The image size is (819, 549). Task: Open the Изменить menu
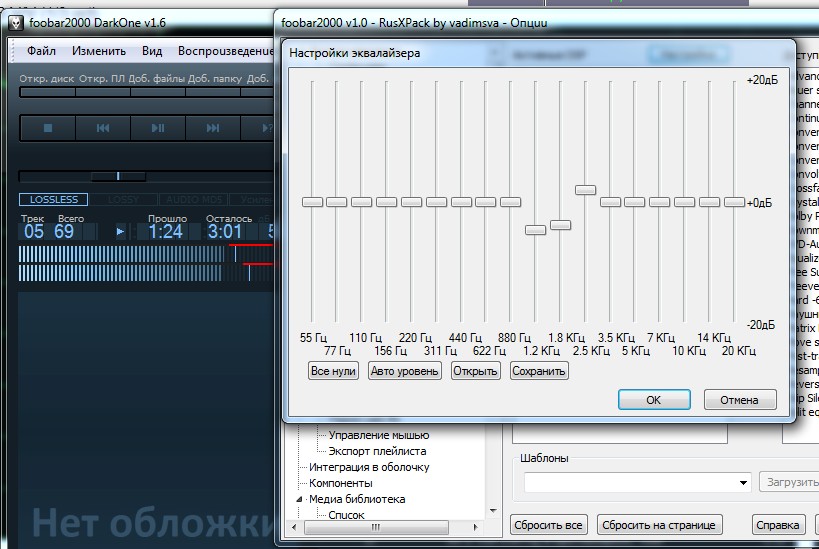point(99,51)
